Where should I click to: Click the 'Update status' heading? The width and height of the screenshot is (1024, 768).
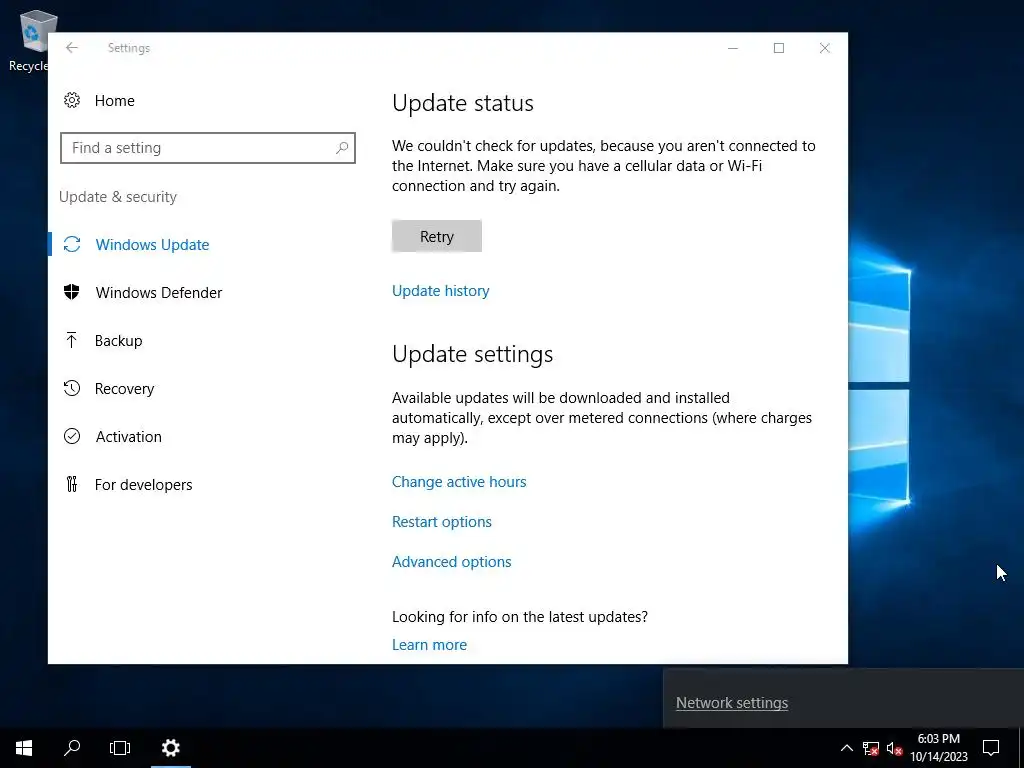click(x=463, y=103)
